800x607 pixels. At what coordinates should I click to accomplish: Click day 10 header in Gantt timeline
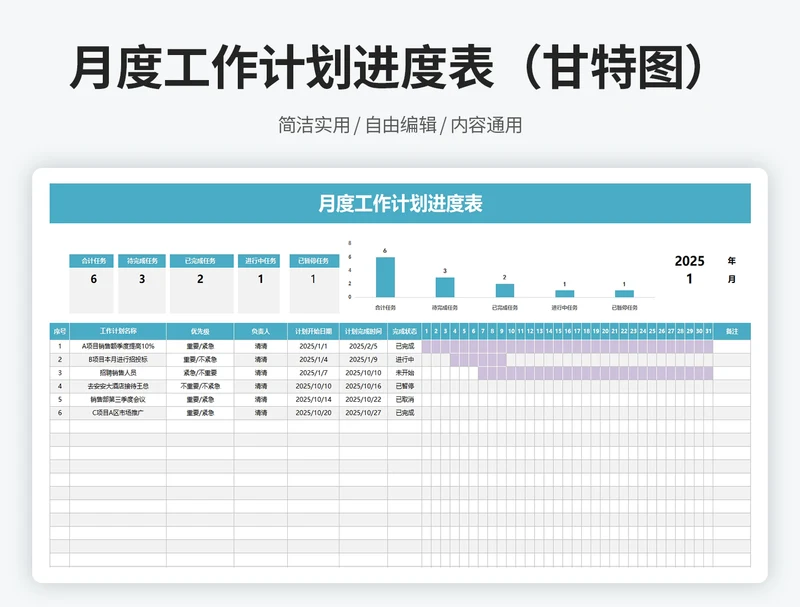(x=511, y=331)
